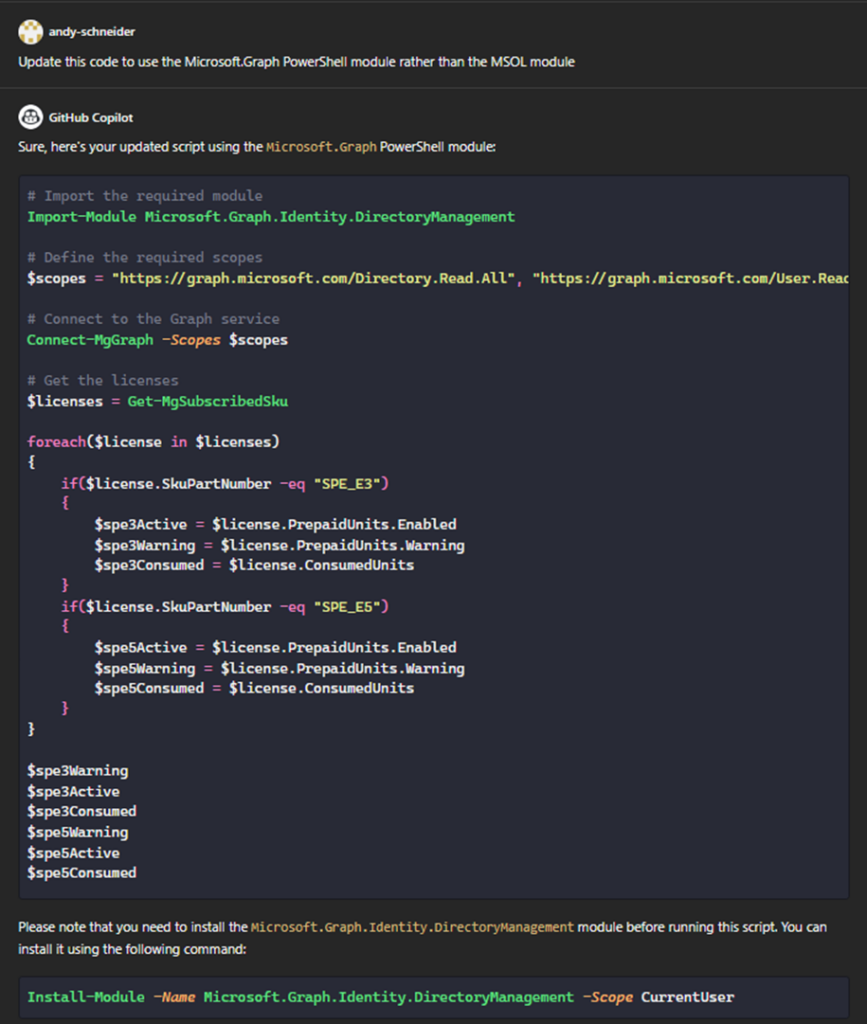Click the $spe3Consumed assignment line inside the loop
The image size is (867, 1024).
click(254, 565)
